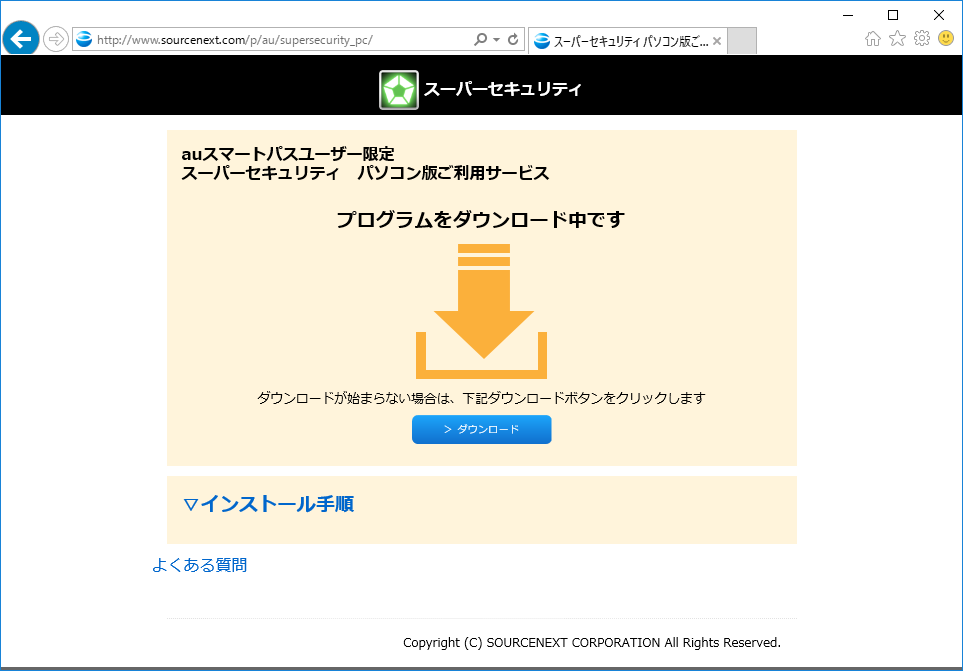The width and height of the screenshot is (963, 671).
Task: Minimize the browser window
Action: [x=848, y=15]
